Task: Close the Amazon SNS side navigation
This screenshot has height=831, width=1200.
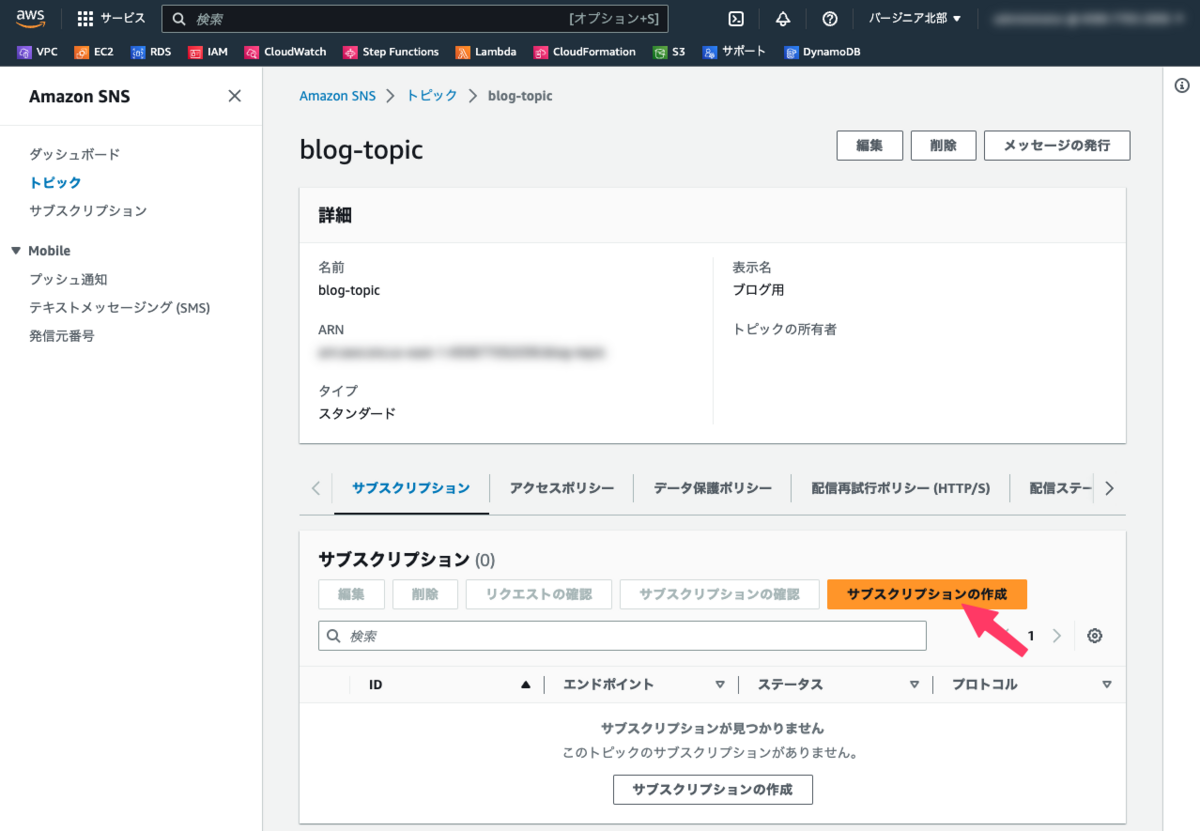Action: tap(235, 96)
